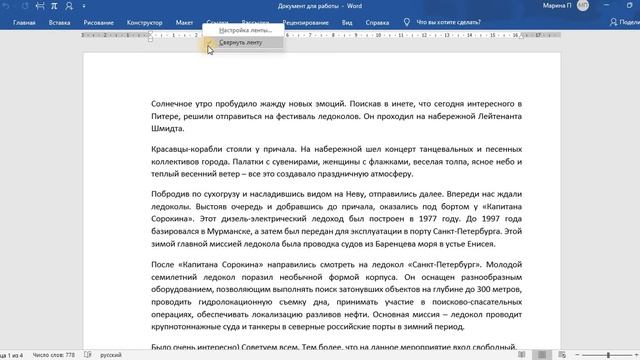The width and height of the screenshot is (640, 360).
Task: Select Print Layout view icon
Action: pyautogui.click(x=542, y=355)
